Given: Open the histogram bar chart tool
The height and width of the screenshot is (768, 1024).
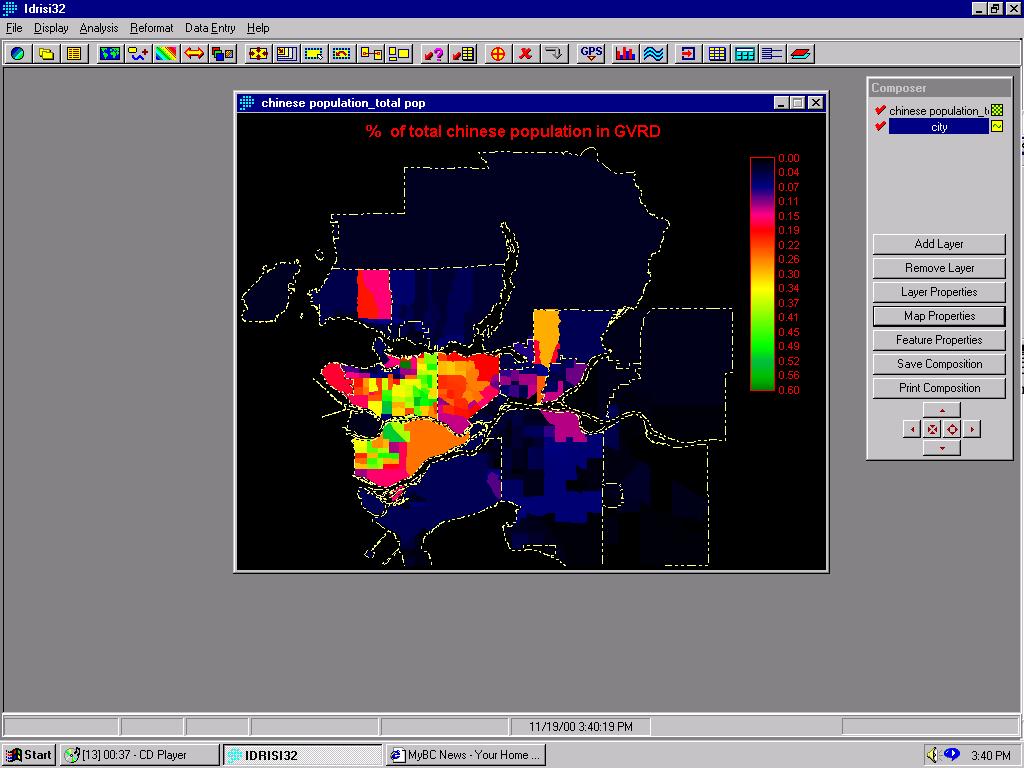Looking at the screenshot, I should [626, 54].
